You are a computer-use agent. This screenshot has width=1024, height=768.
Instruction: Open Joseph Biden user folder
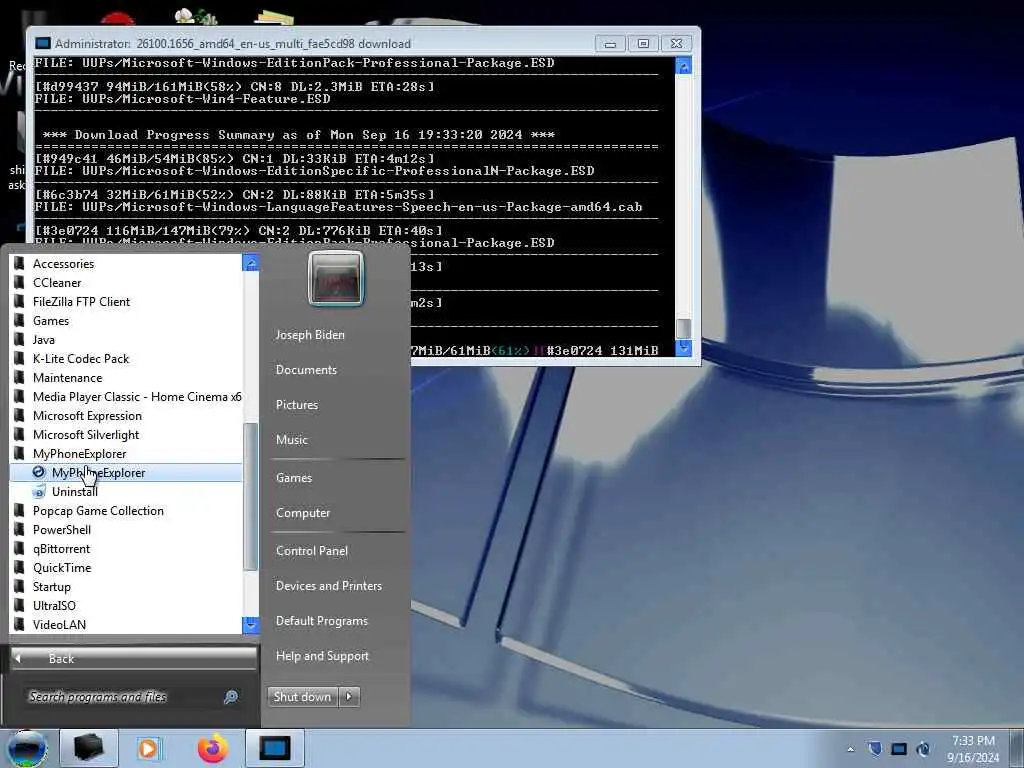click(x=310, y=334)
